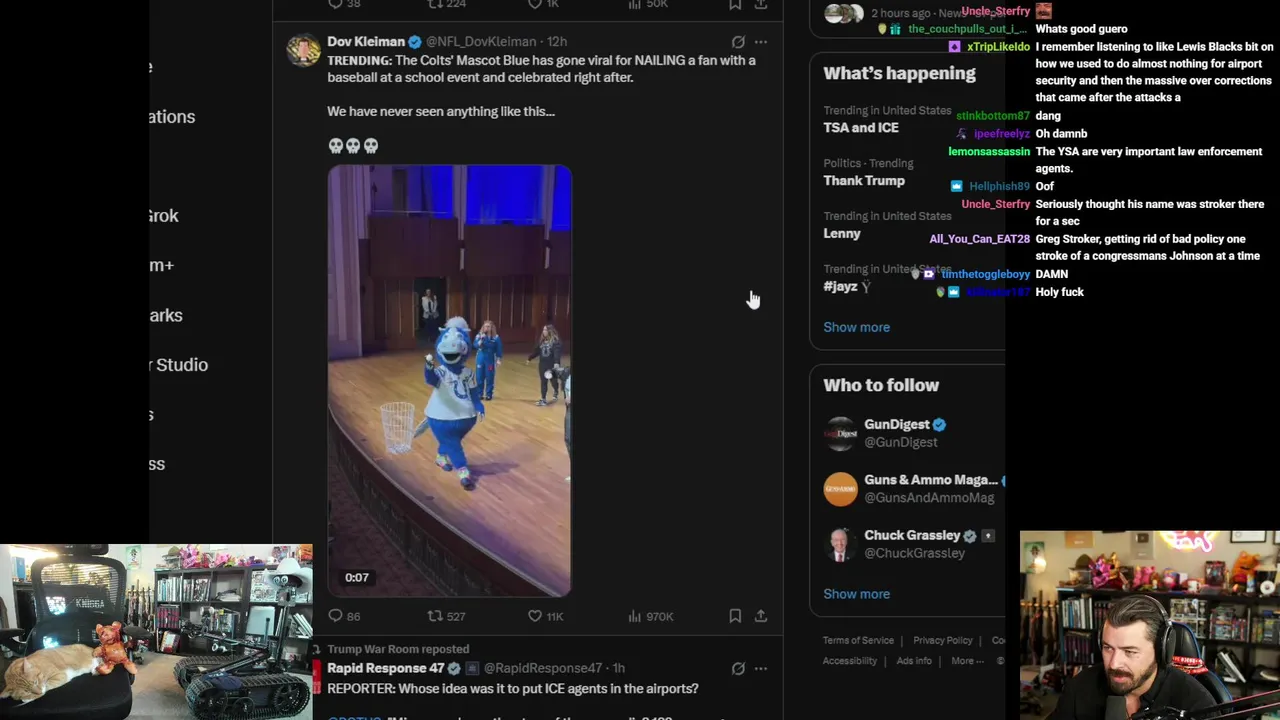Open GunDigest profile name
1280x720 pixels.
click(897, 425)
